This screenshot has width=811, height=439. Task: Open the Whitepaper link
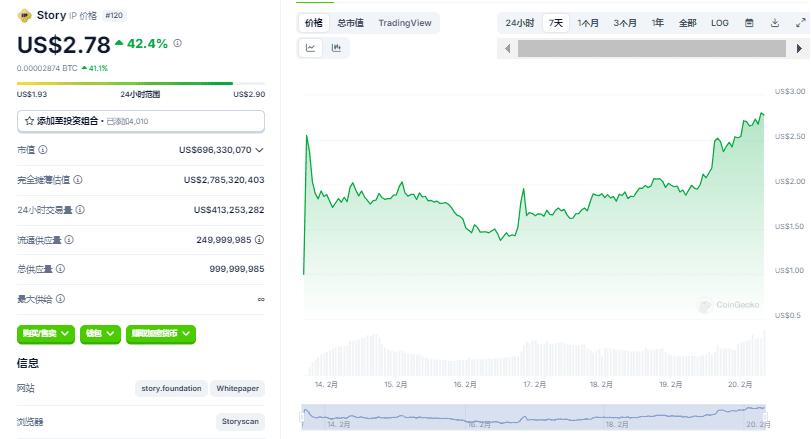pos(237,388)
